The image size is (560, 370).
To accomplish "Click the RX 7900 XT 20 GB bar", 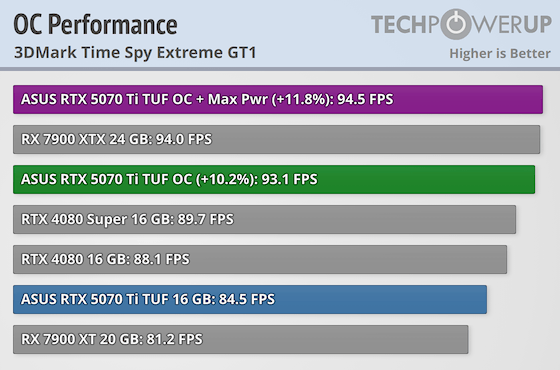I will point(241,339).
